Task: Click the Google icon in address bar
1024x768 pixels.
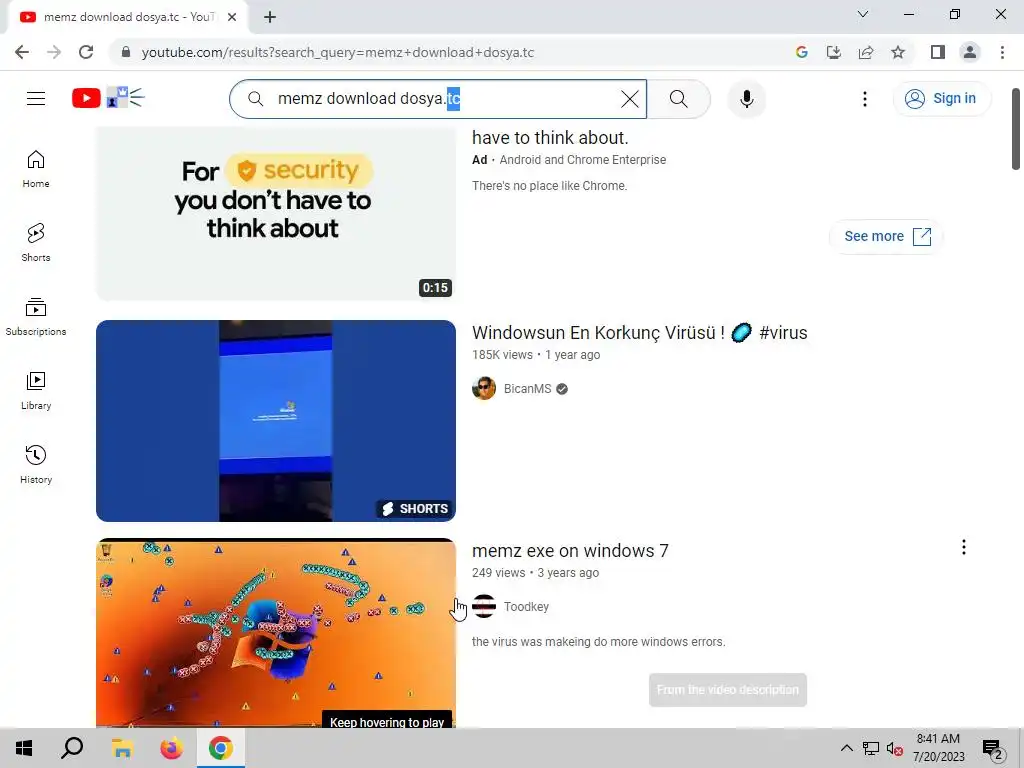Action: pyautogui.click(x=801, y=52)
